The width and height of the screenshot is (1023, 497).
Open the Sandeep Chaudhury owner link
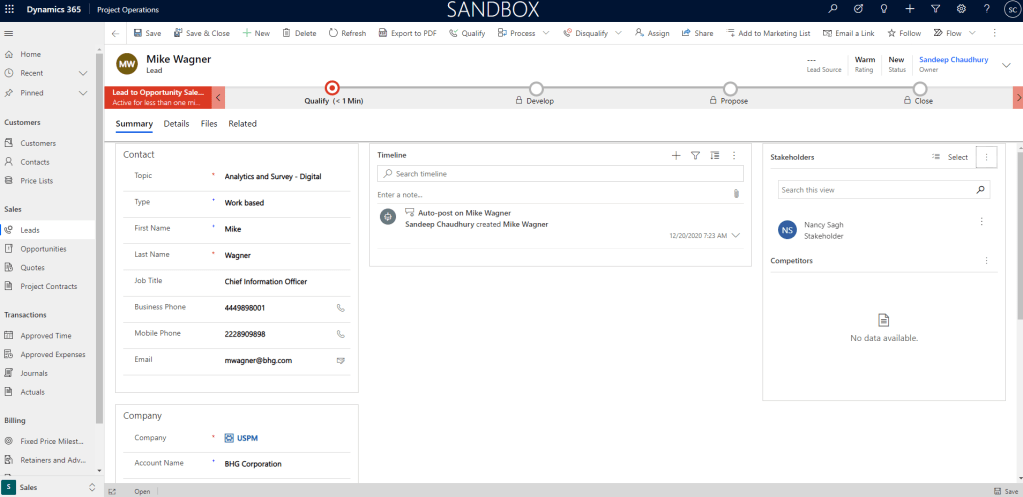953,59
